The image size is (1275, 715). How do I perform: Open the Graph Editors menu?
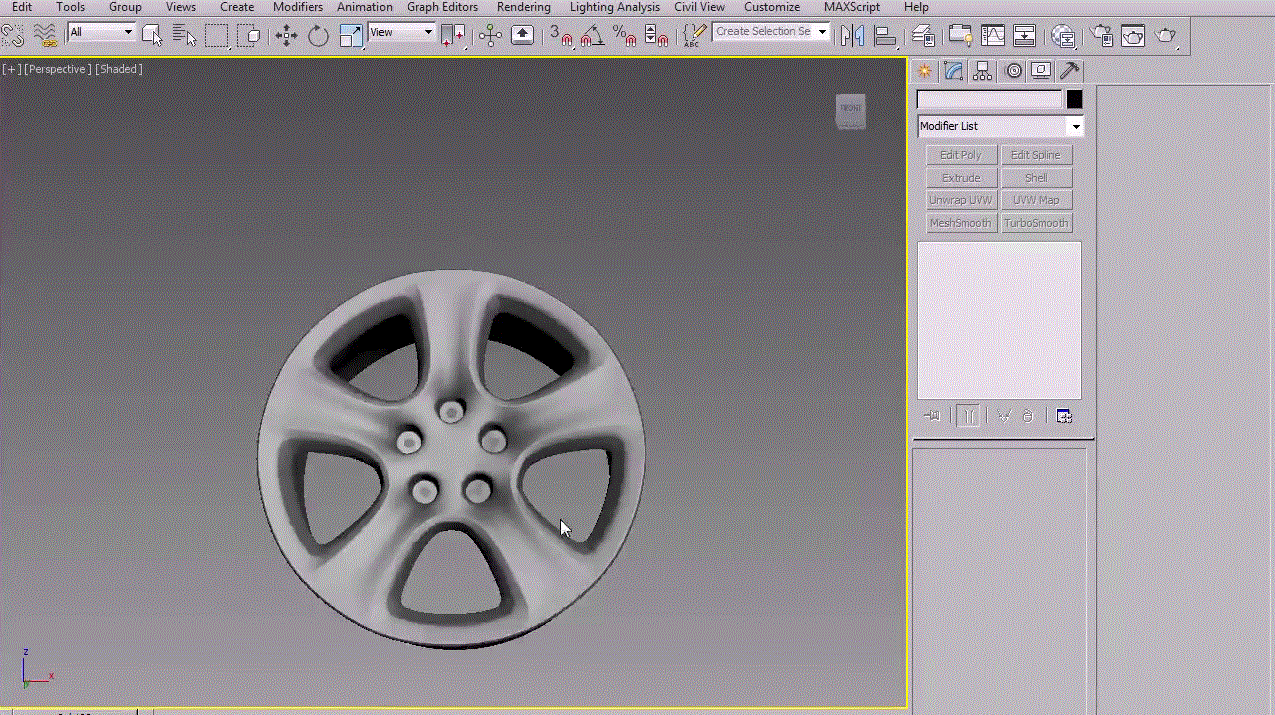click(442, 7)
